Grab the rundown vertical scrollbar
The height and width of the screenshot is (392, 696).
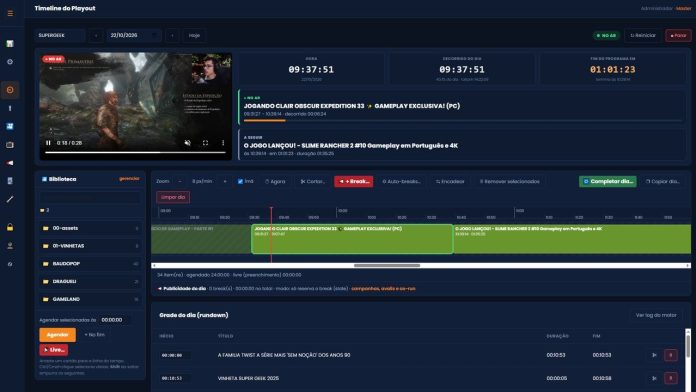688,346
